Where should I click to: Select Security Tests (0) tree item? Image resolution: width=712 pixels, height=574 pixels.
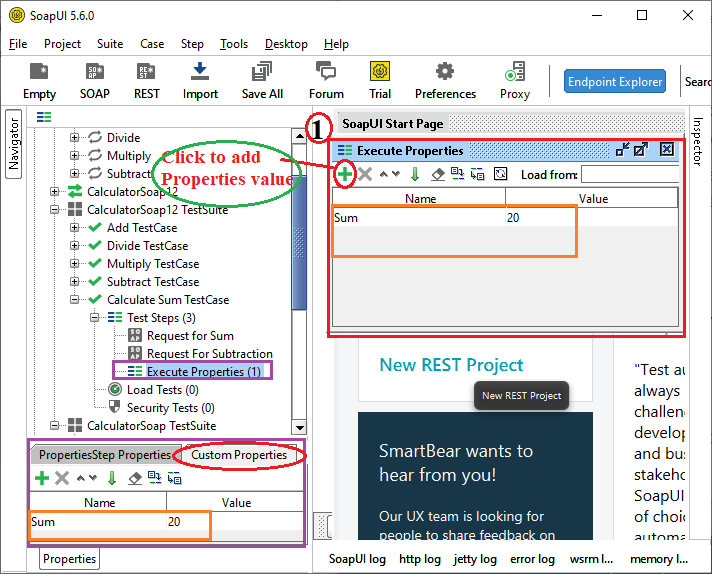click(171, 408)
